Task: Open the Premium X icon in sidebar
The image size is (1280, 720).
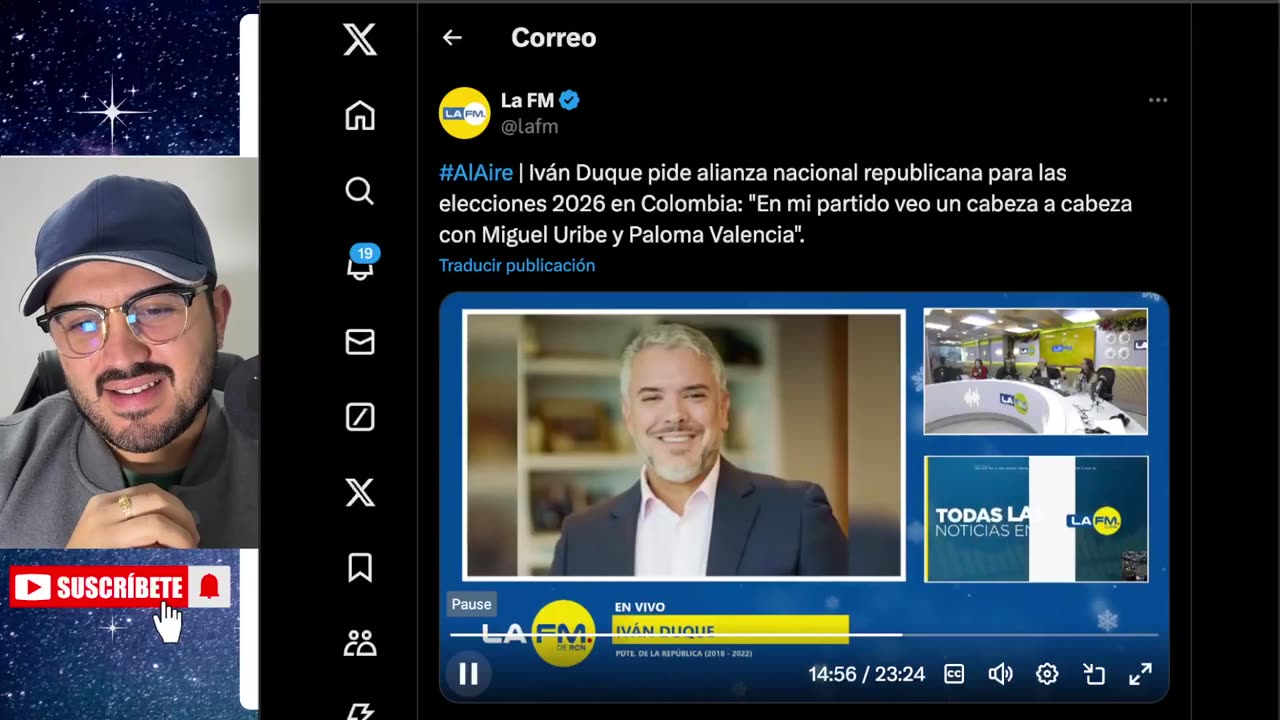Action: click(x=360, y=492)
